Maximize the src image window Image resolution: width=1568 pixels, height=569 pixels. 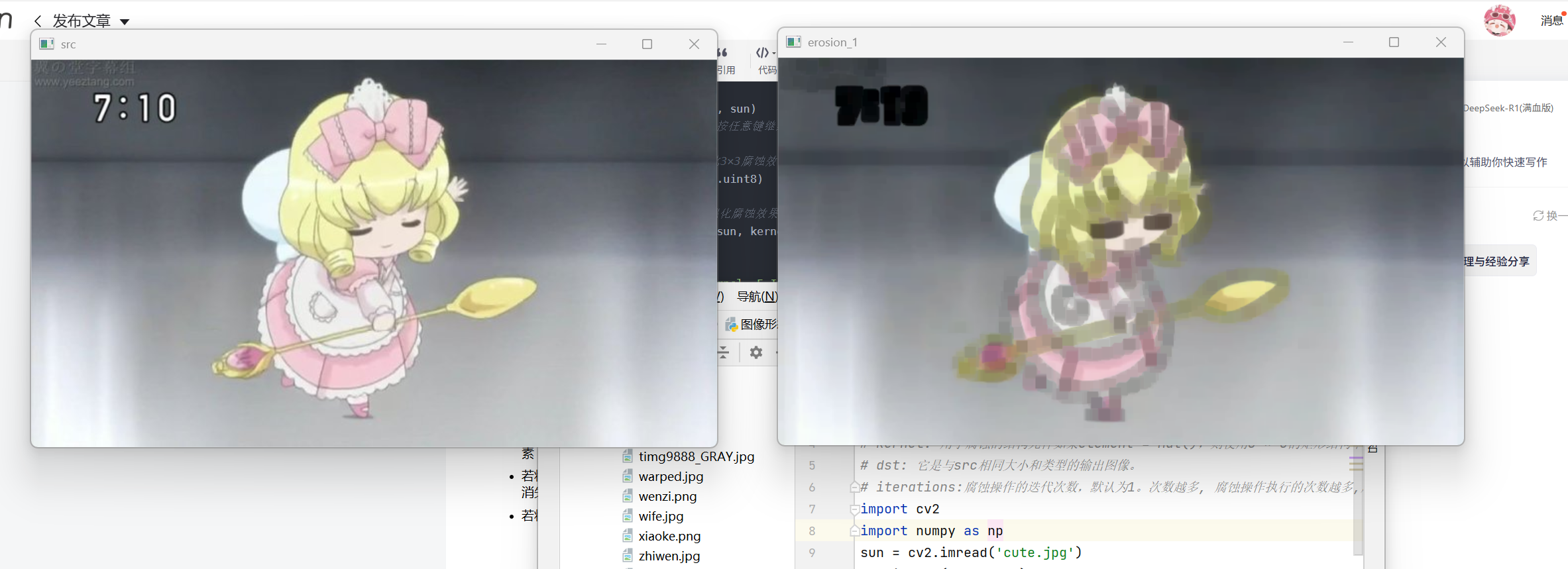[647, 44]
